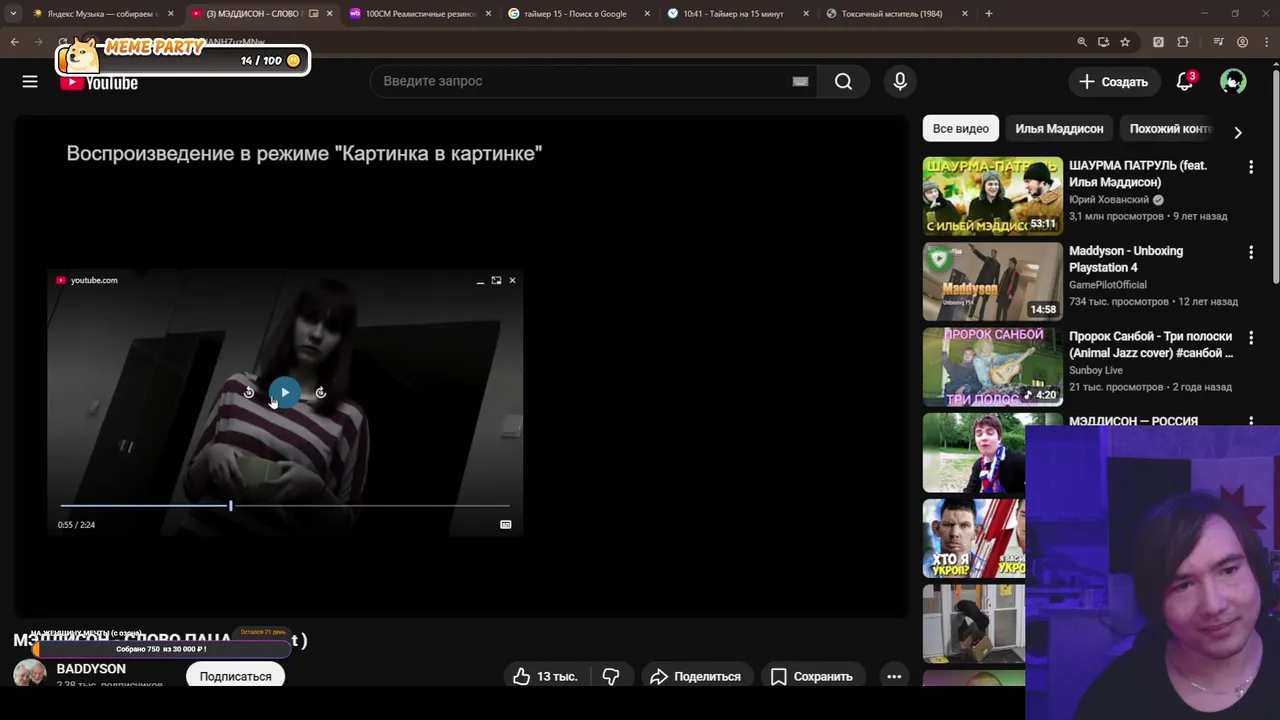Go back with browser back arrow
This screenshot has height=720, width=1280.
pyautogui.click(x=14, y=42)
